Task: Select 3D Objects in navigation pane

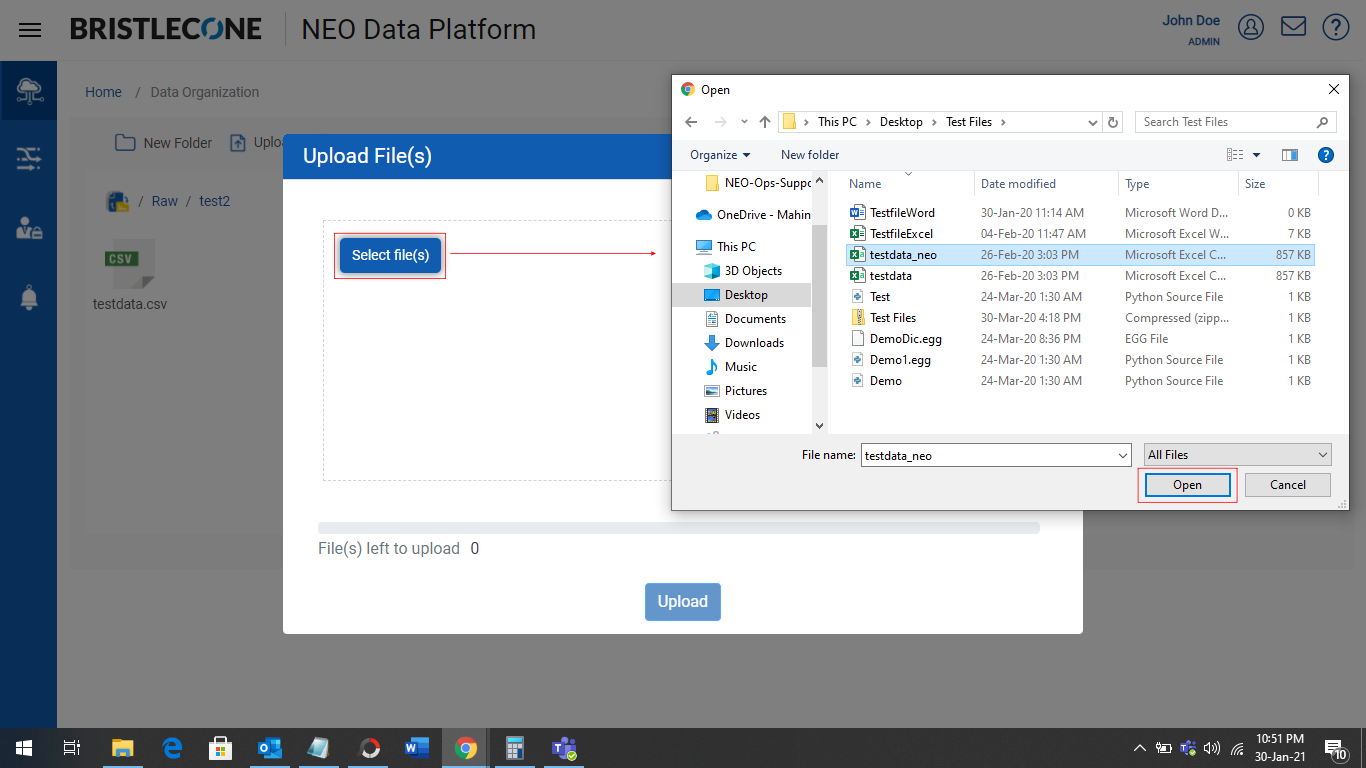Action: [743, 271]
